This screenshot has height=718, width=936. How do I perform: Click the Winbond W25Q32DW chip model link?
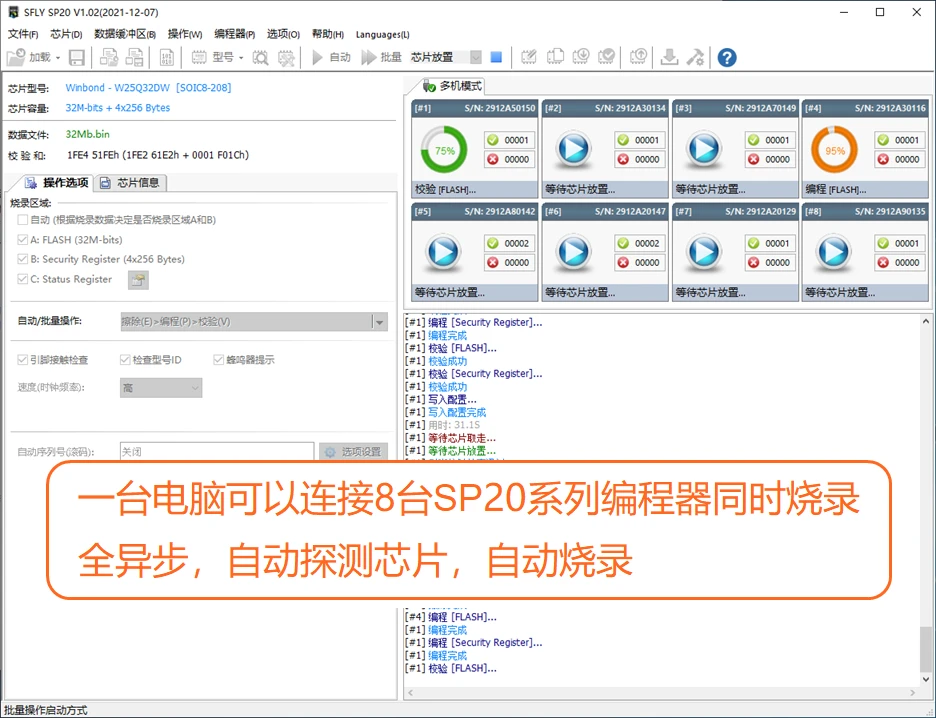coord(148,88)
